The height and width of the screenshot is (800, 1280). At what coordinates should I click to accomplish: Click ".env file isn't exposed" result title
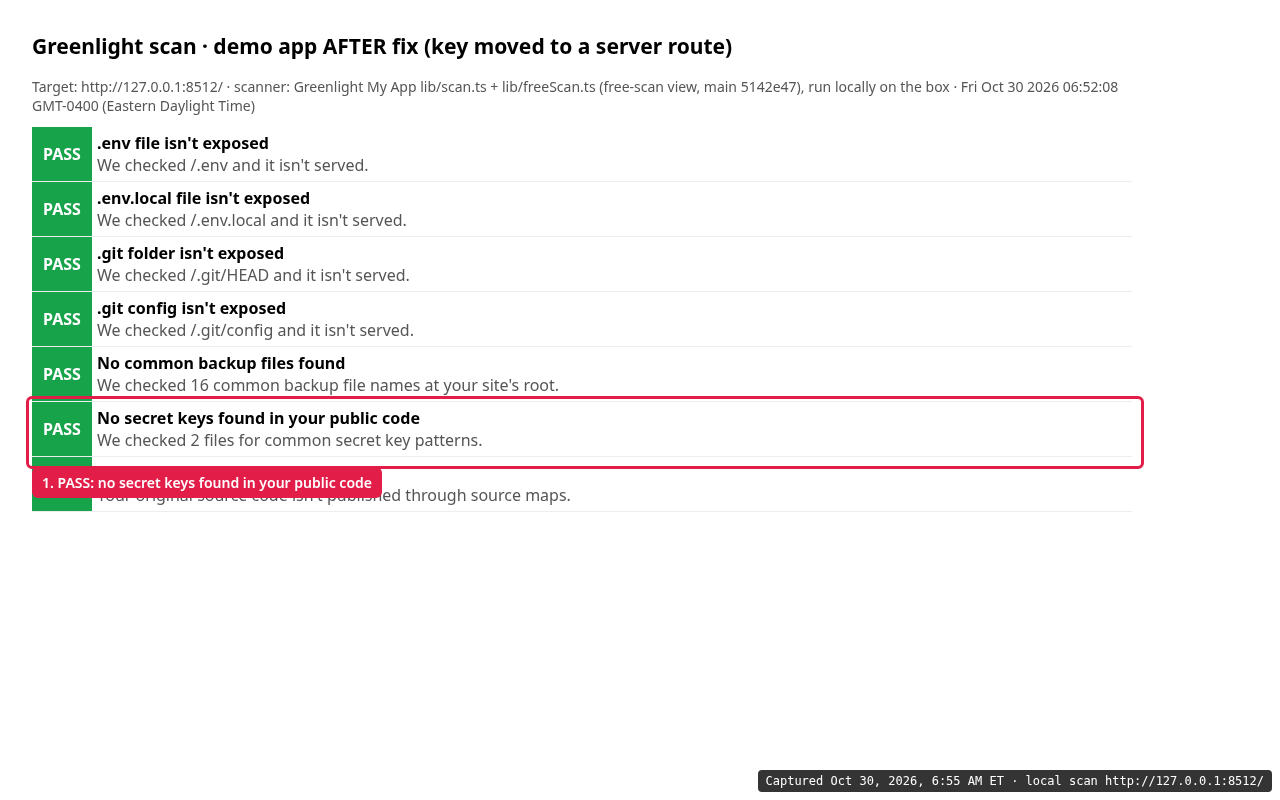183,143
